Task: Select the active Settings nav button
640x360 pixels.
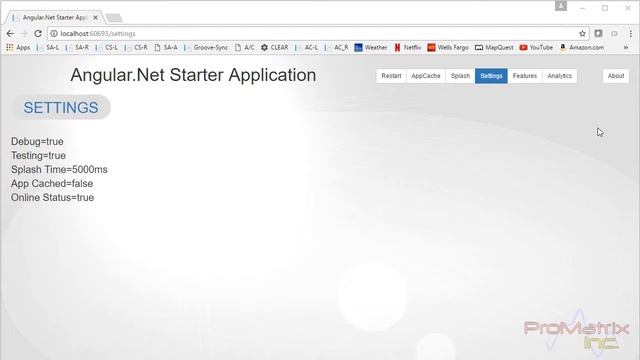Action: click(x=491, y=76)
